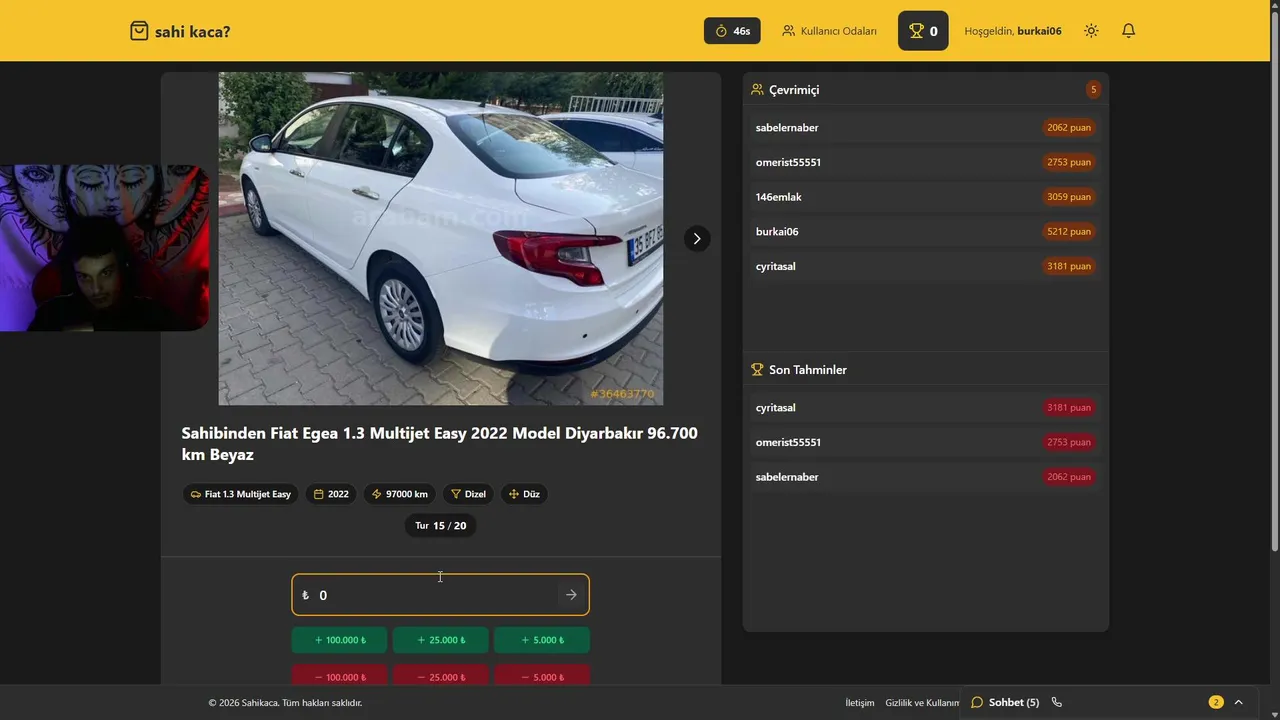The image size is (1280, 720).
Task: Click the 97000 km mileage tag
Action: click(399, 494)
